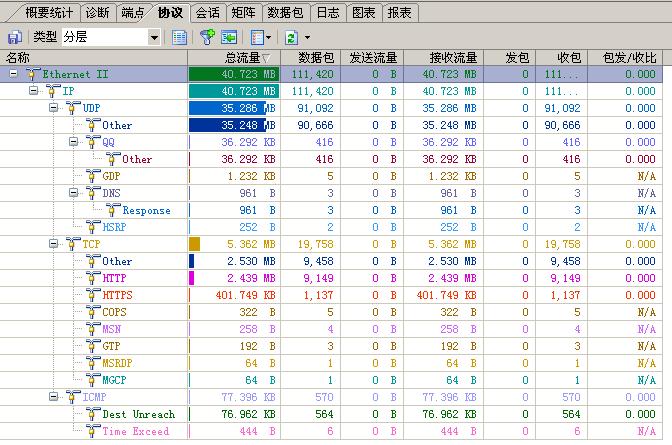
Task: Switch to the 数据包 tab
Action: pyautogui.click(x=286, y=12)
